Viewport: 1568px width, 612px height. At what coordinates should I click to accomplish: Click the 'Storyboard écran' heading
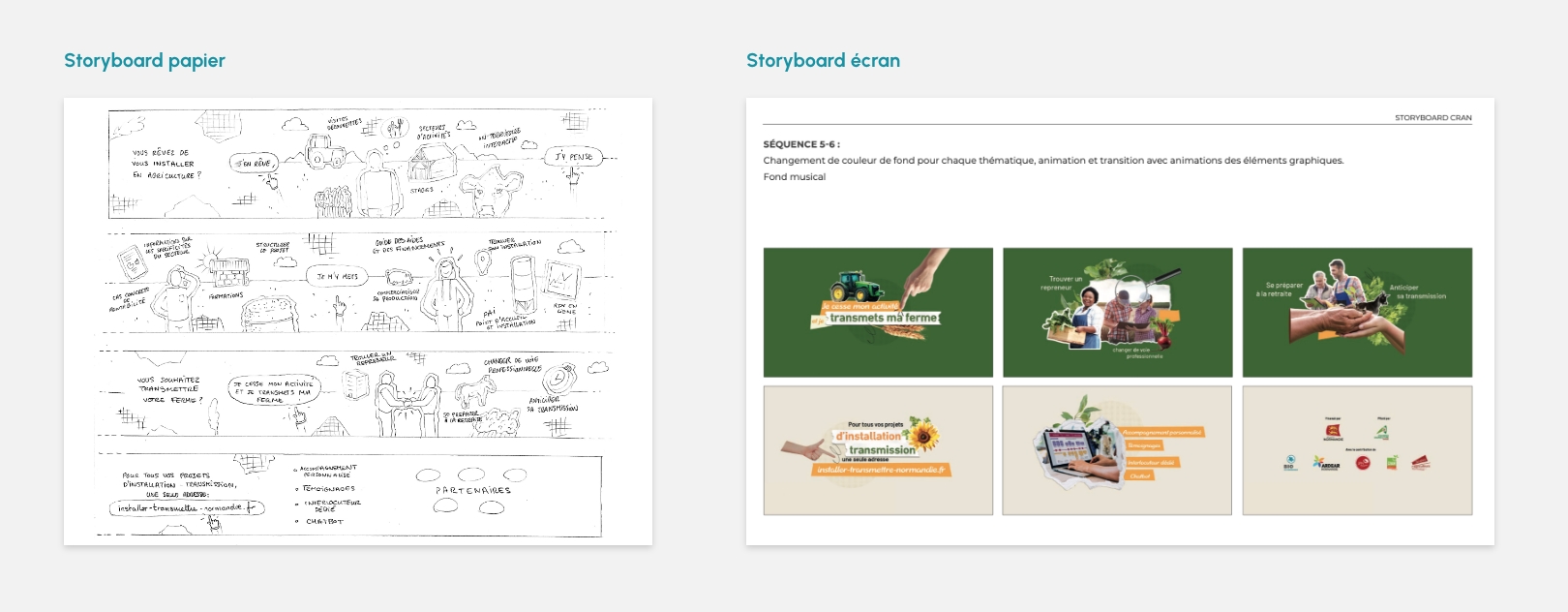click(823, 61)
